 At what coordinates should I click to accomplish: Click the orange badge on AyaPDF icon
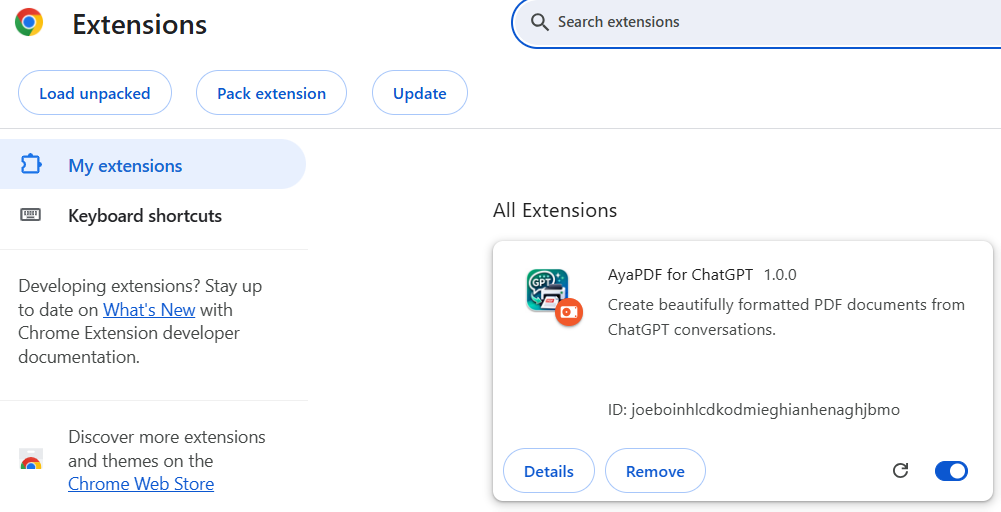click(569, 312)
